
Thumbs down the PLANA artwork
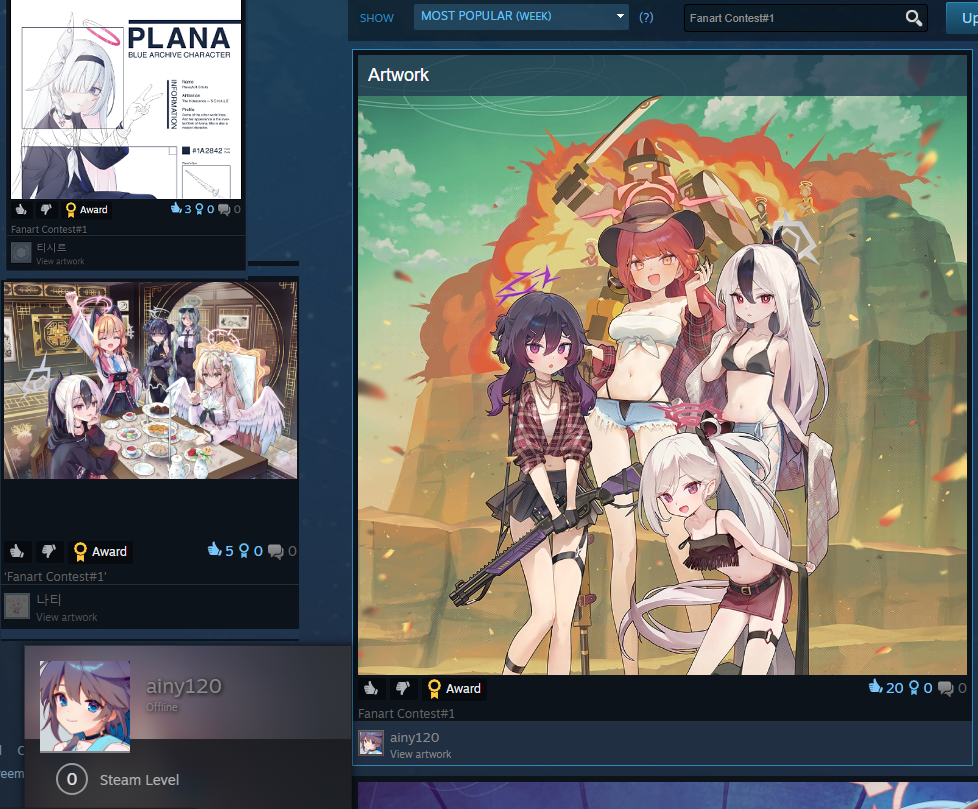46,210
